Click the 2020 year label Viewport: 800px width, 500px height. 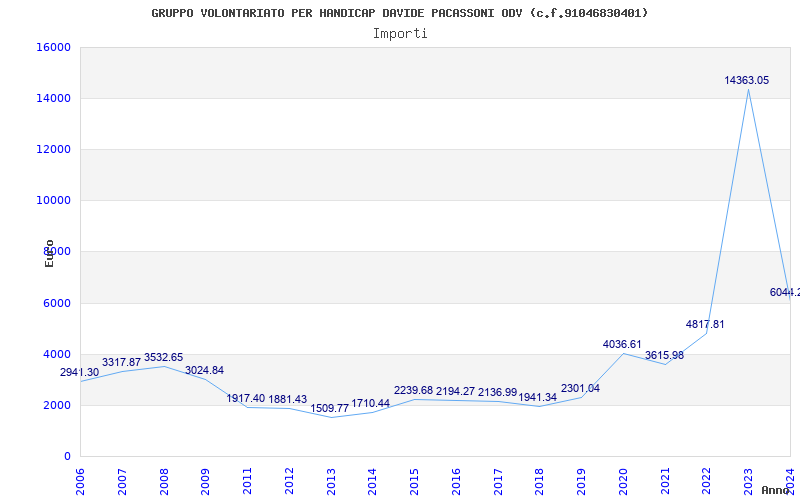(x=623, y=481)
